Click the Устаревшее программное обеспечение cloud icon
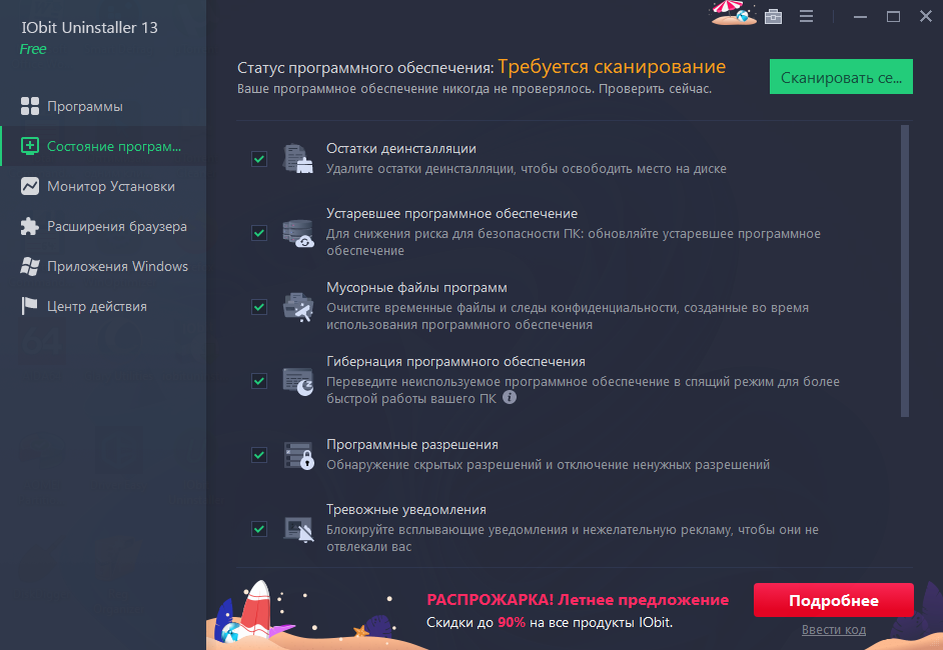The image size is (943, 650). [298, 233]
